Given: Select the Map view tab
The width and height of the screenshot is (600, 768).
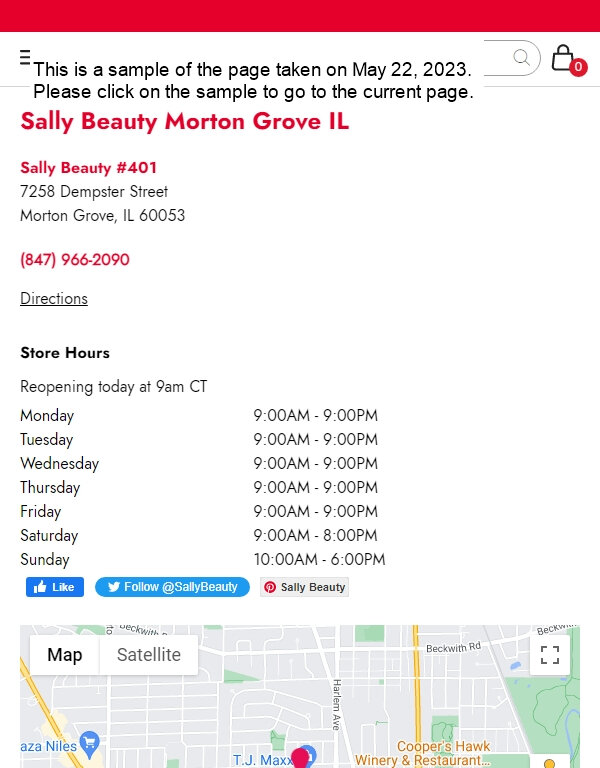Looking at the screenshot, I should (65, 655).
